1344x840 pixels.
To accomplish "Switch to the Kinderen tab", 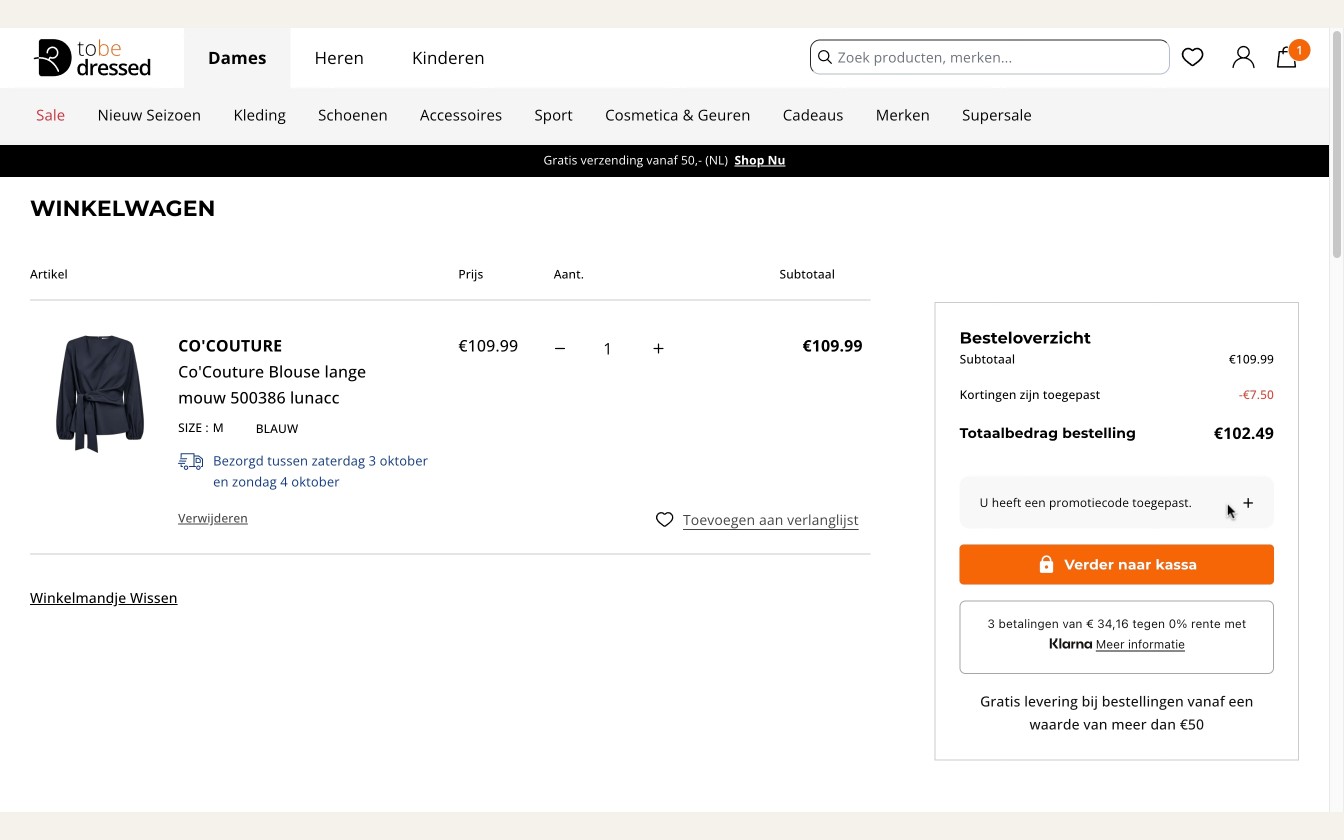I will point(448,58).
